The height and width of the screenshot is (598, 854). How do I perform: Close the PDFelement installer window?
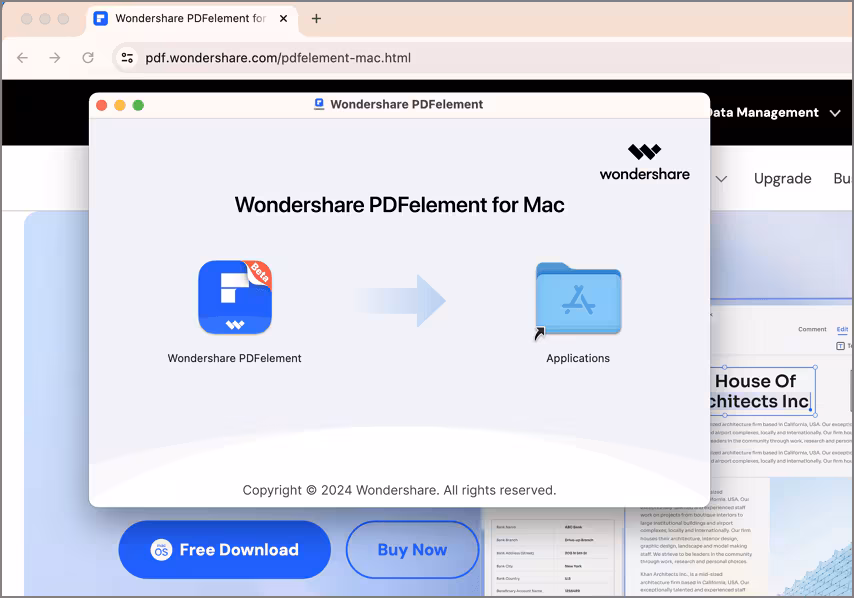click(101, 105)
